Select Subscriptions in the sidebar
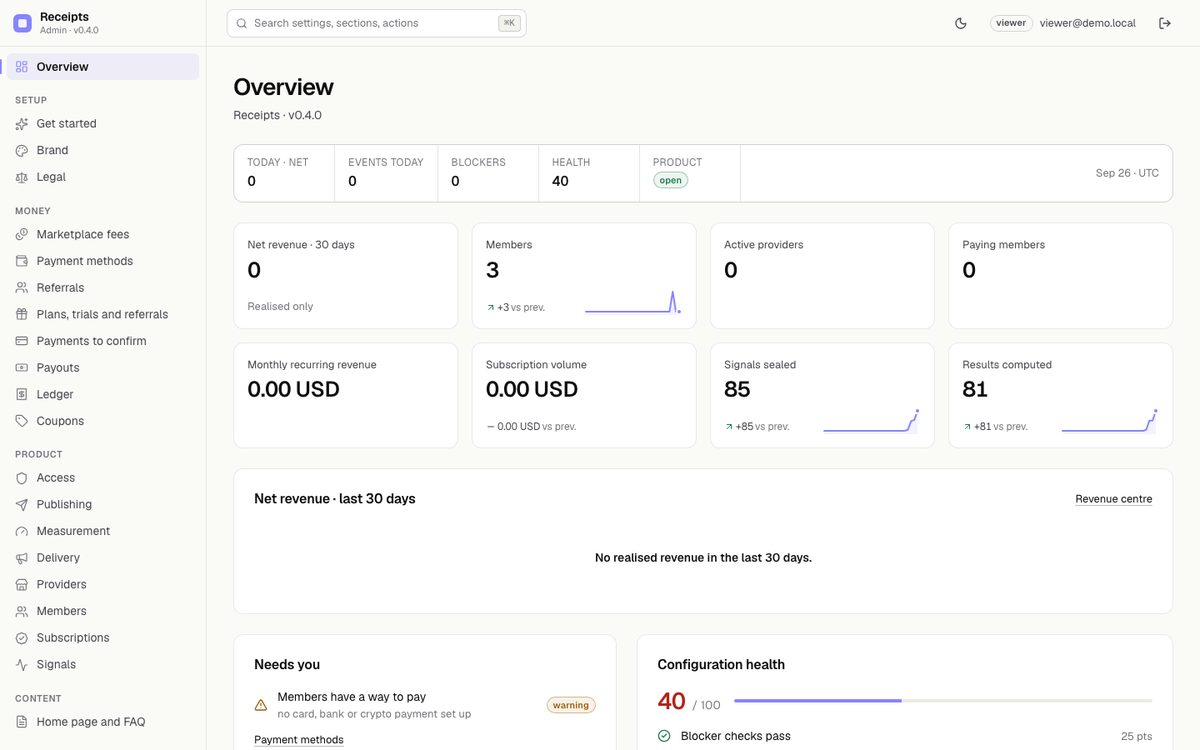The width and height of the screenshot is (1200, 750). (x=103, y=638)
